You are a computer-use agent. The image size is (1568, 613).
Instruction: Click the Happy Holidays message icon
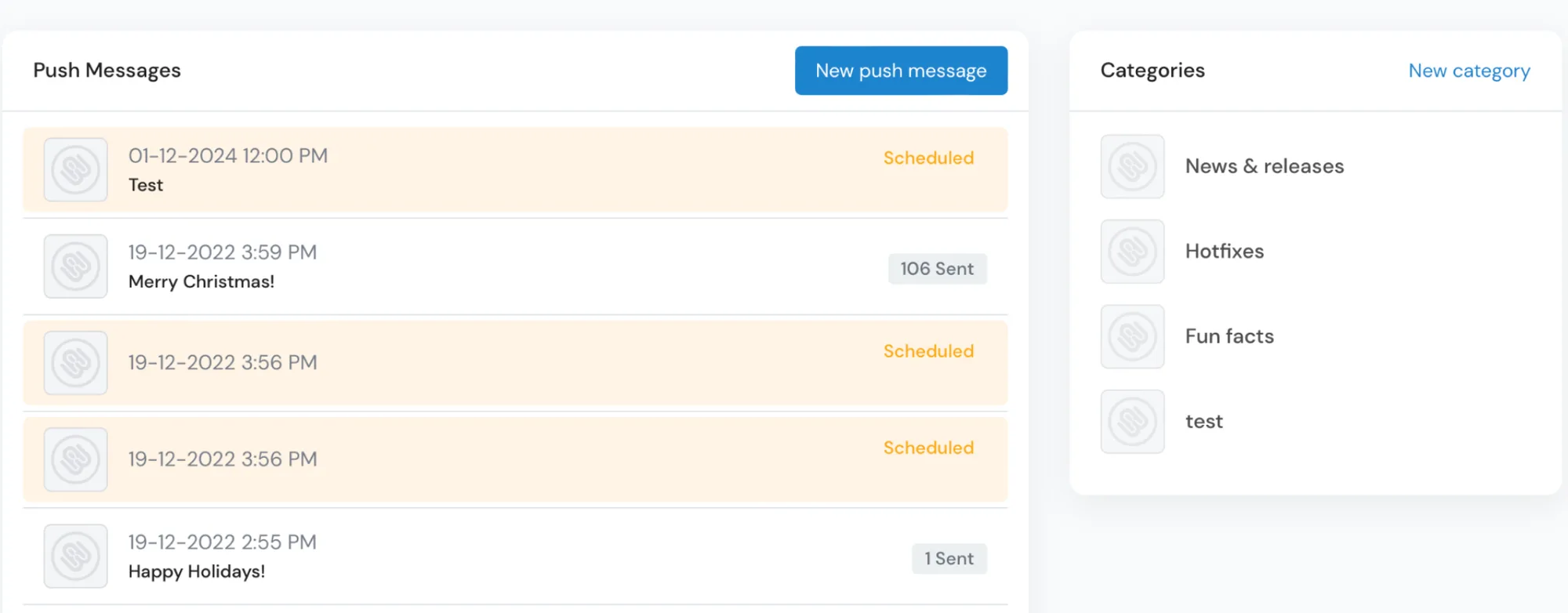(x=75, y=556)
